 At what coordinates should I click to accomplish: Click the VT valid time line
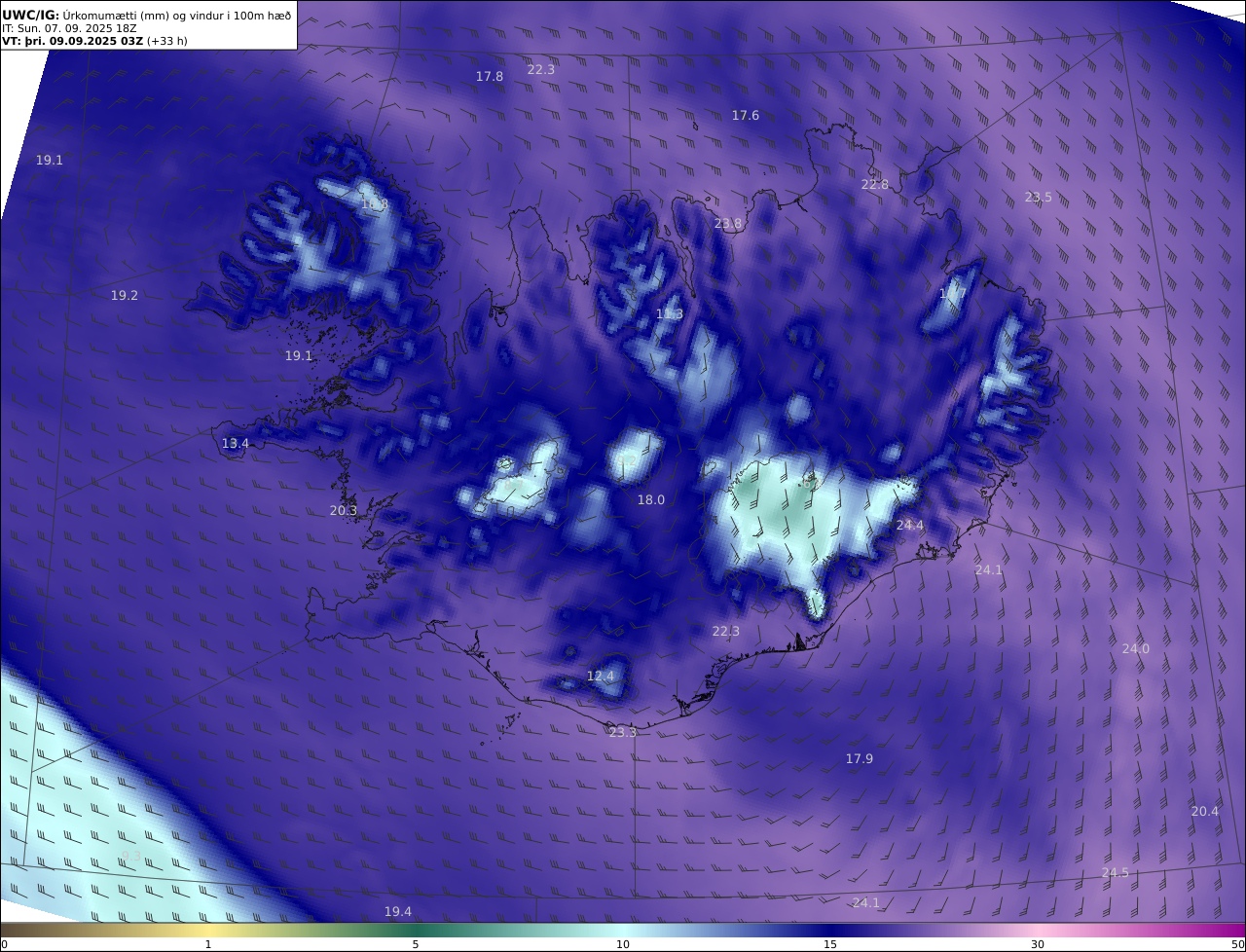coord(94,41)
